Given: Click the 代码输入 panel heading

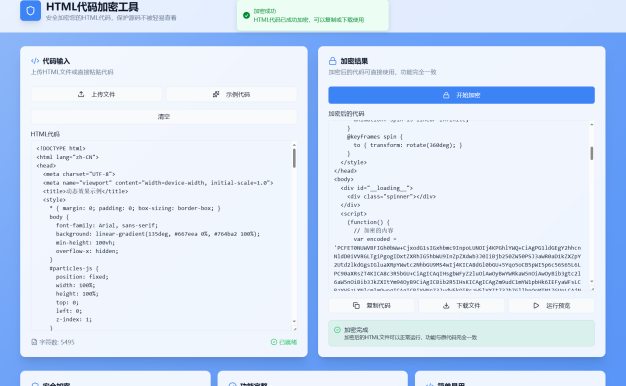Looking at the screenshot, I should pyautogui.click(x=56, y=61).
